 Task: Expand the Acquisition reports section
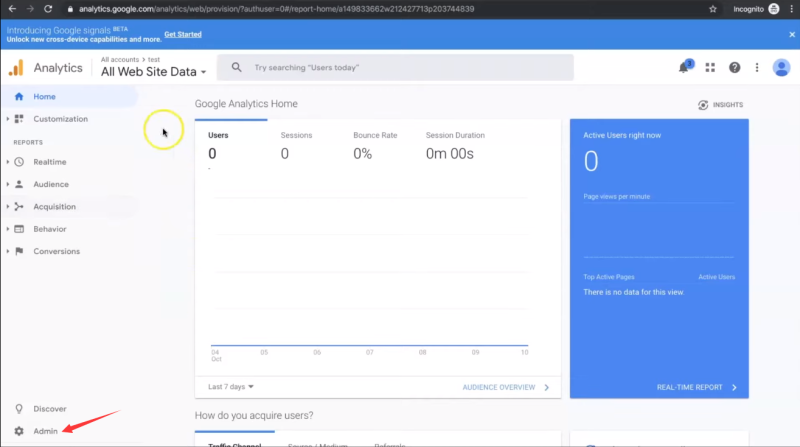(x=56, y=207)
